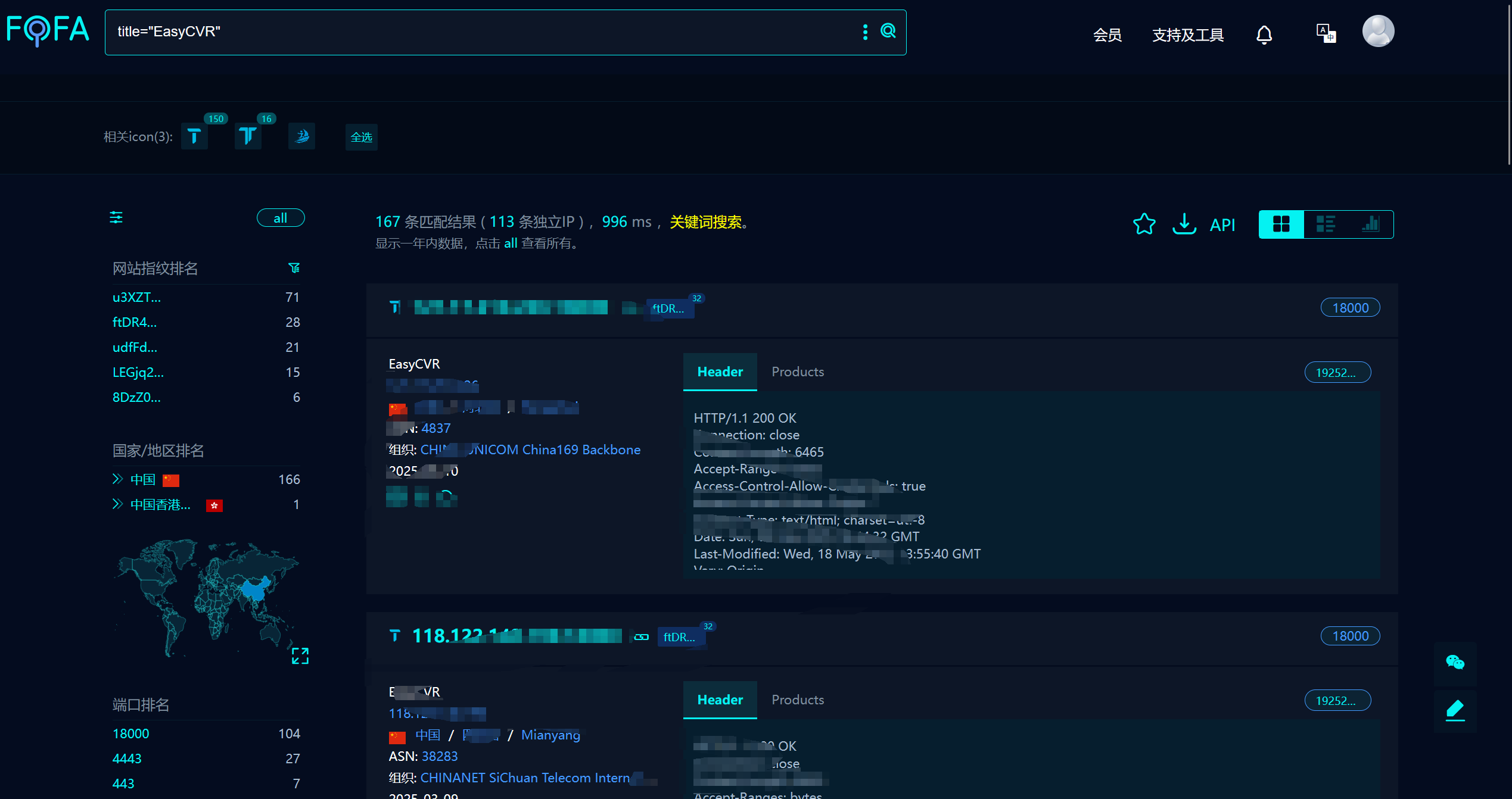
Task: Switch to chart statistics view
Action: [1370, 224]
